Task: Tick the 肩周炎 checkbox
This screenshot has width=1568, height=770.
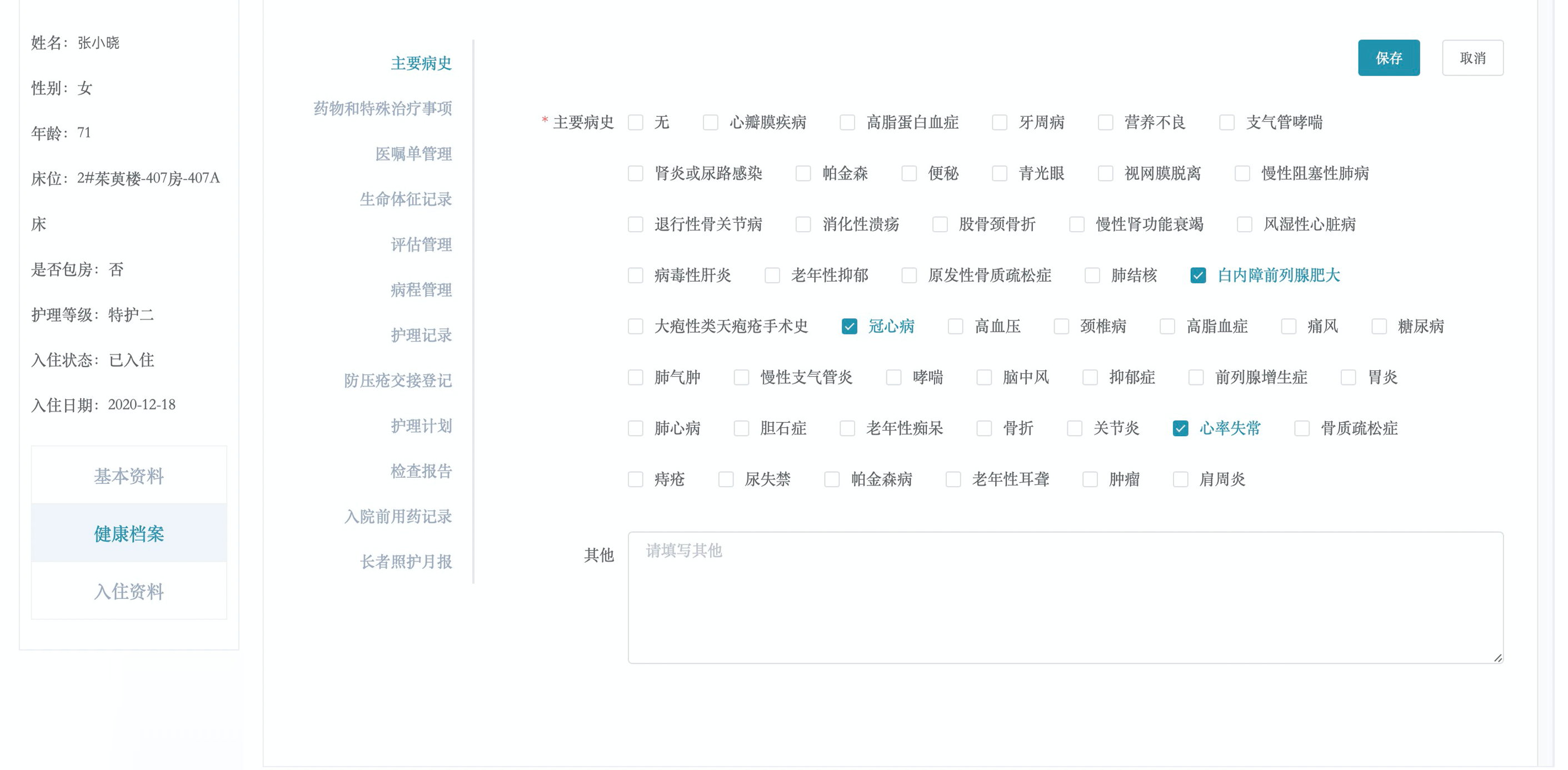Action: [1180, 480]
